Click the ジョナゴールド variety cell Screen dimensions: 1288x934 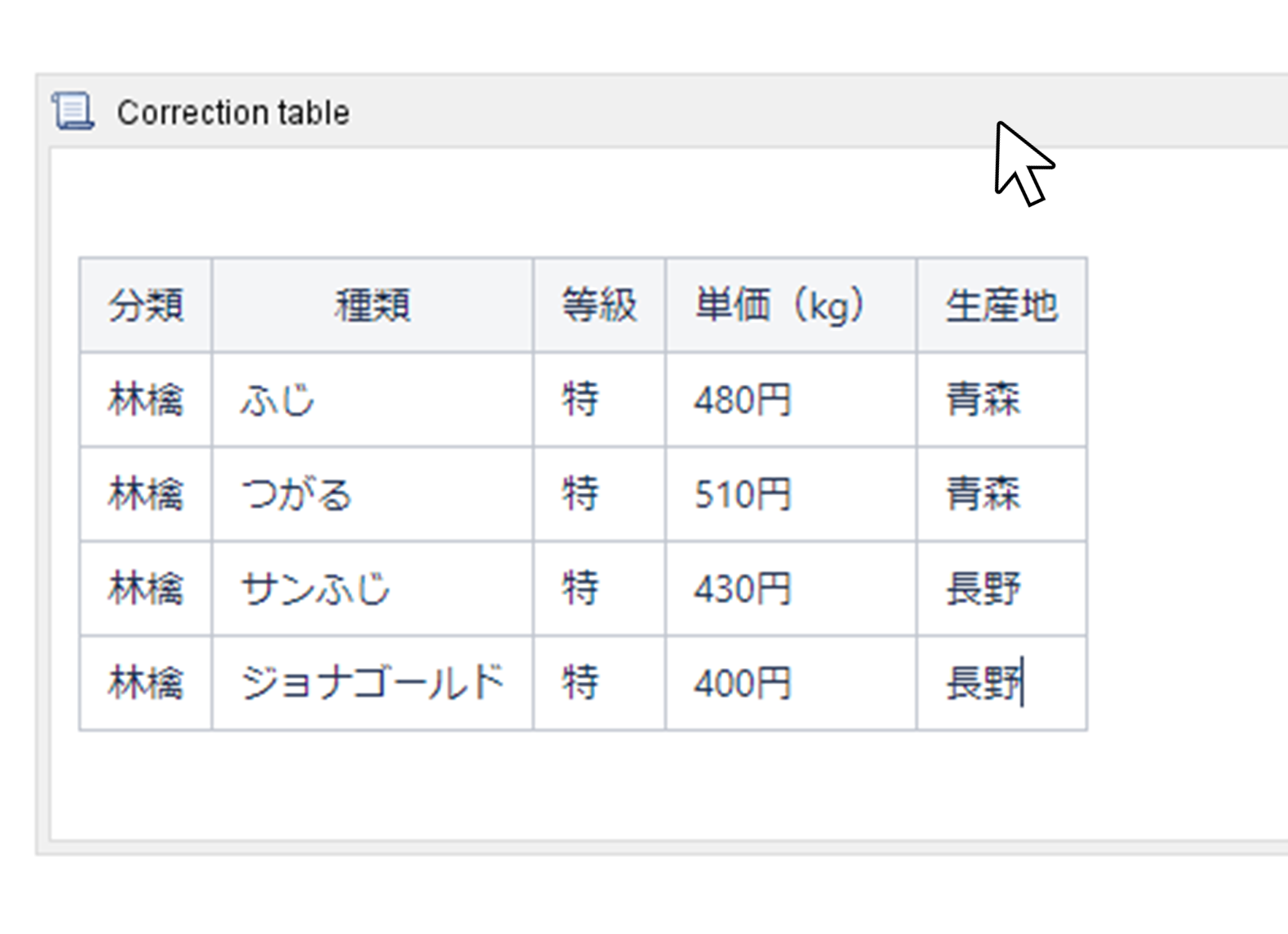[x=373, y=683]
